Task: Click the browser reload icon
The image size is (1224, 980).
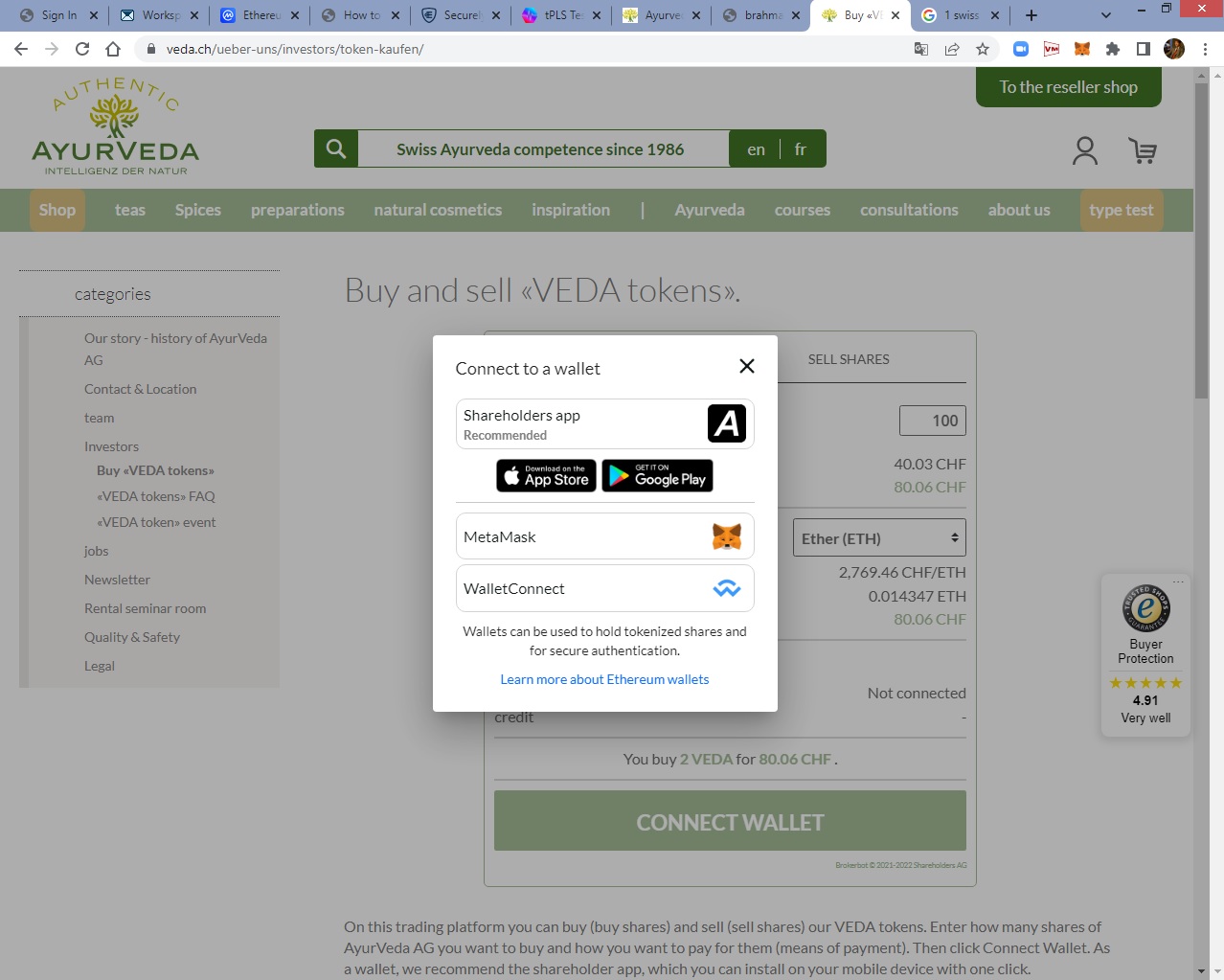Action: click(x=82, y=49)
